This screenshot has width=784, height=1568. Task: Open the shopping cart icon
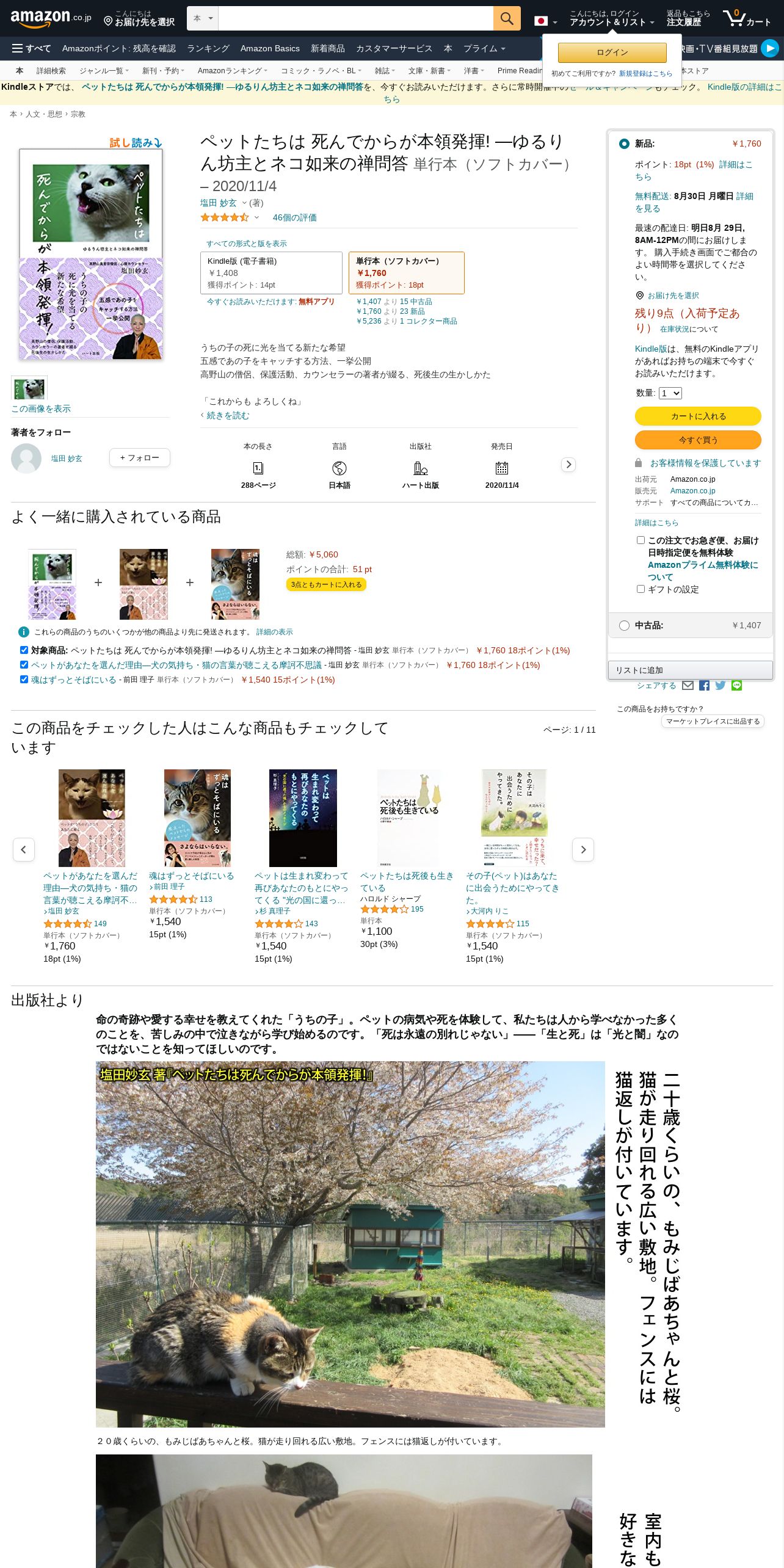[x=747, y=18]
